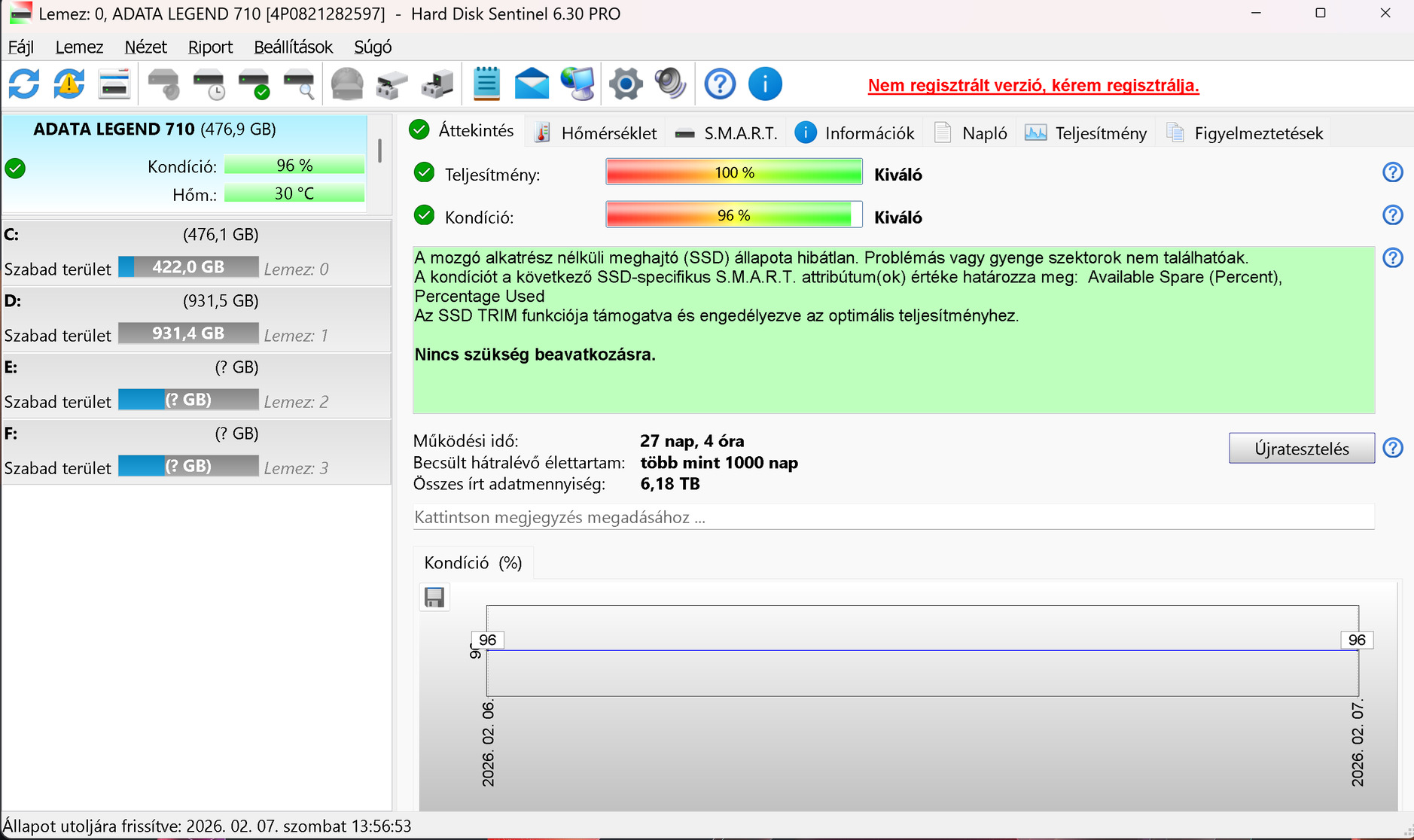Click help icon beside Kondíció bar
Image resolution: width=1414 pixels, height=840 pixels.
click(1393, 215)
